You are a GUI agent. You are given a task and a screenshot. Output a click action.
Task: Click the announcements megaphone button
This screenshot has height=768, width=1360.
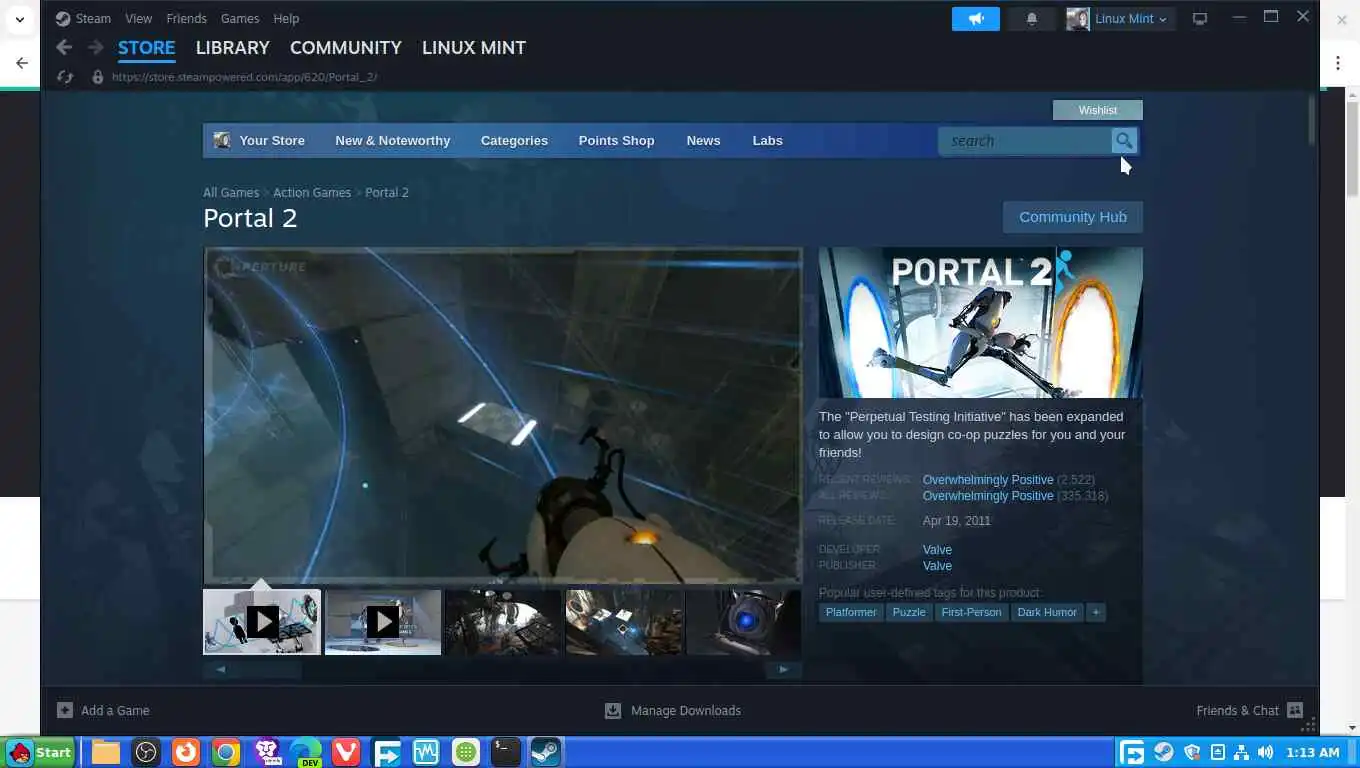coord(976,18)
